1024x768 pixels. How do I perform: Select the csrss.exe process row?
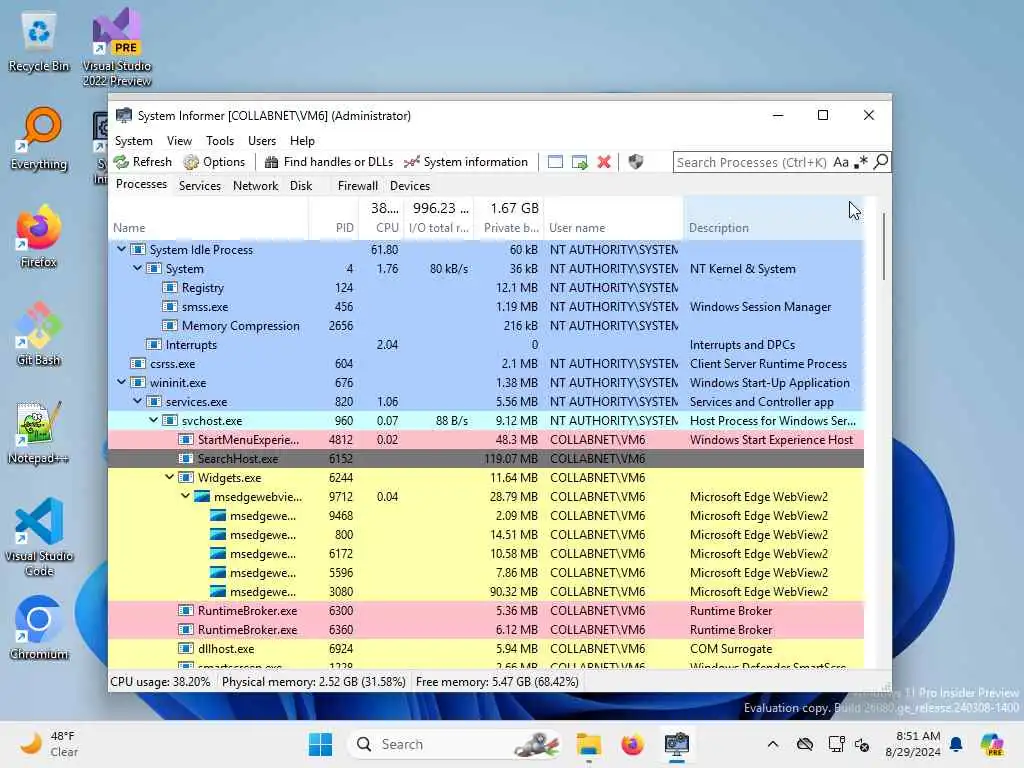486,364
